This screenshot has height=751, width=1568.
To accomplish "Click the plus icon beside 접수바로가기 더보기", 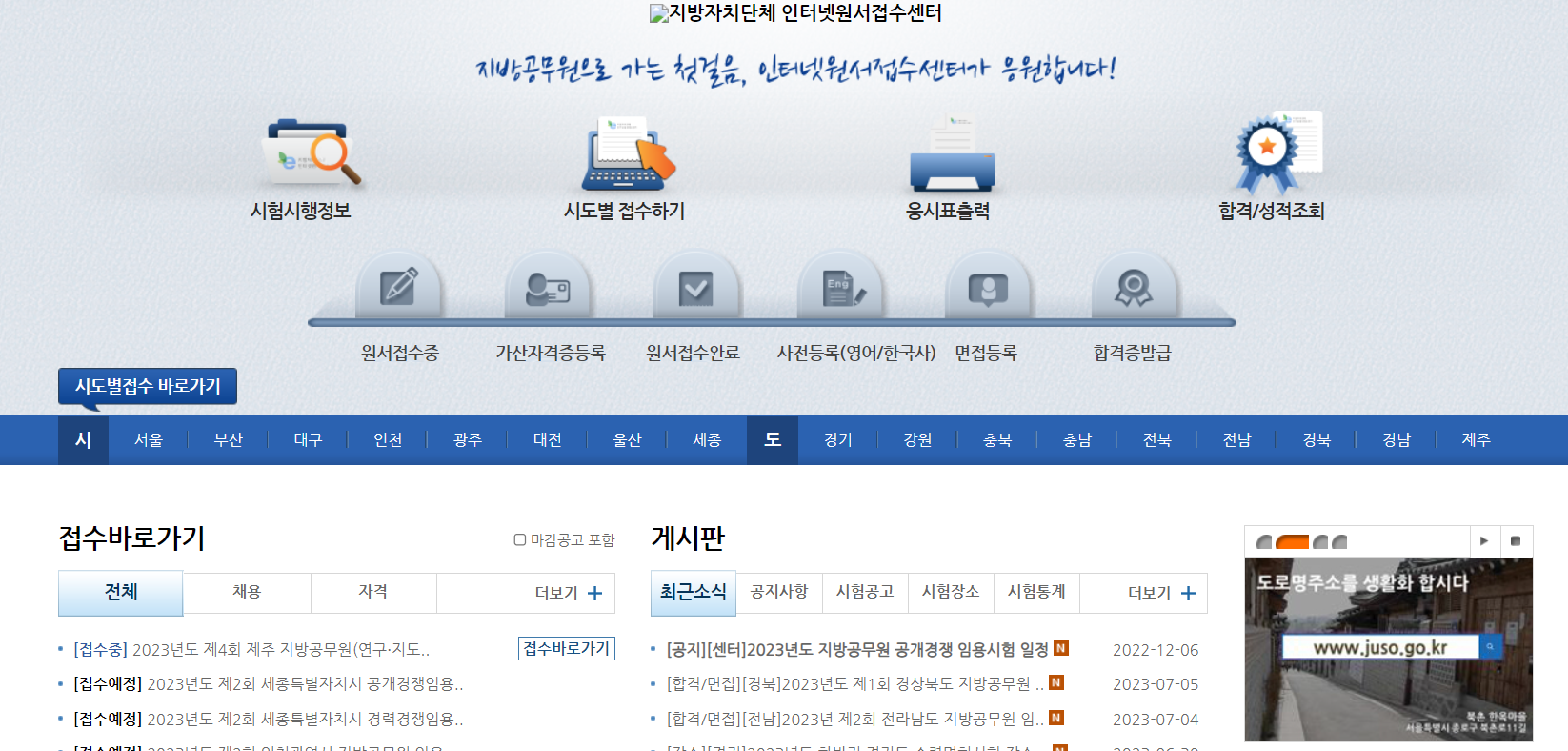I will pos(594,593).
